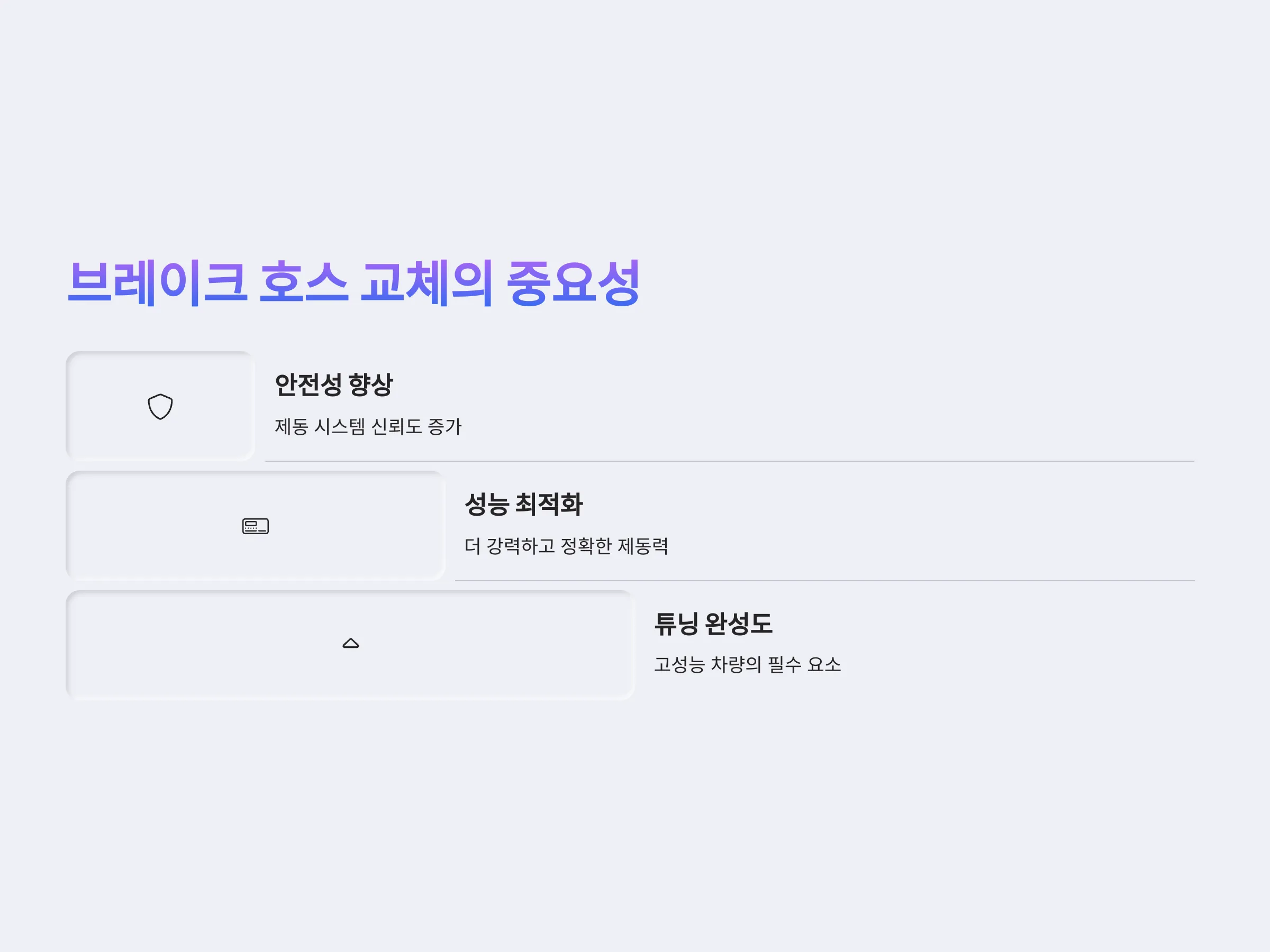The height and width of the screenshot is (952, 1270).
Task: Select the widest card panel beside 튜닝 완성도
Action: [x=350, y=645]
